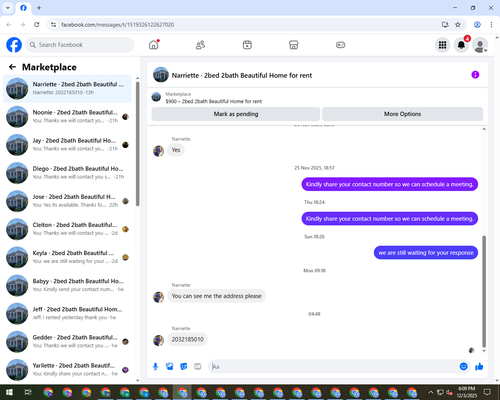Open the tab search dropdown arrow

(8, 8)
